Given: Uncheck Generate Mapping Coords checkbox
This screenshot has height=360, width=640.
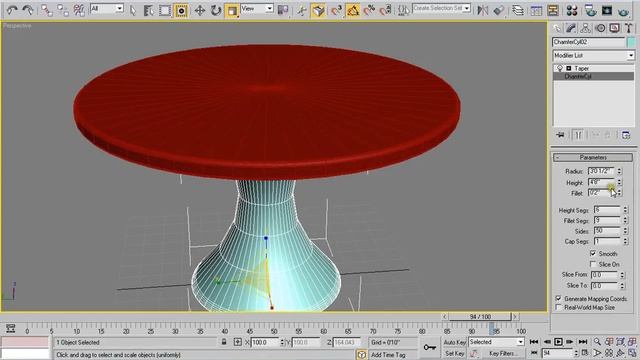Looking at the screenshot, I should click(558, 298).
